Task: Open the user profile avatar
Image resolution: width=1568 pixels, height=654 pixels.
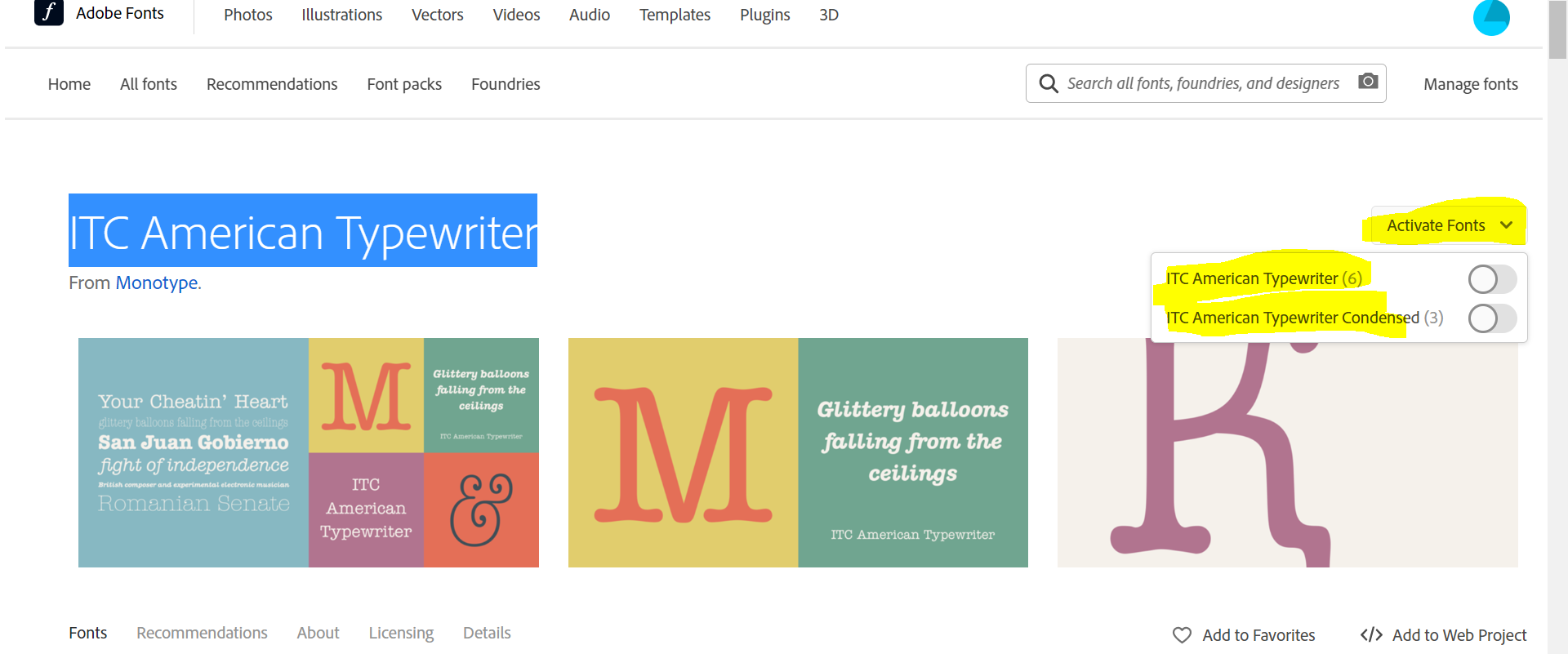Action: [1490, 16]
